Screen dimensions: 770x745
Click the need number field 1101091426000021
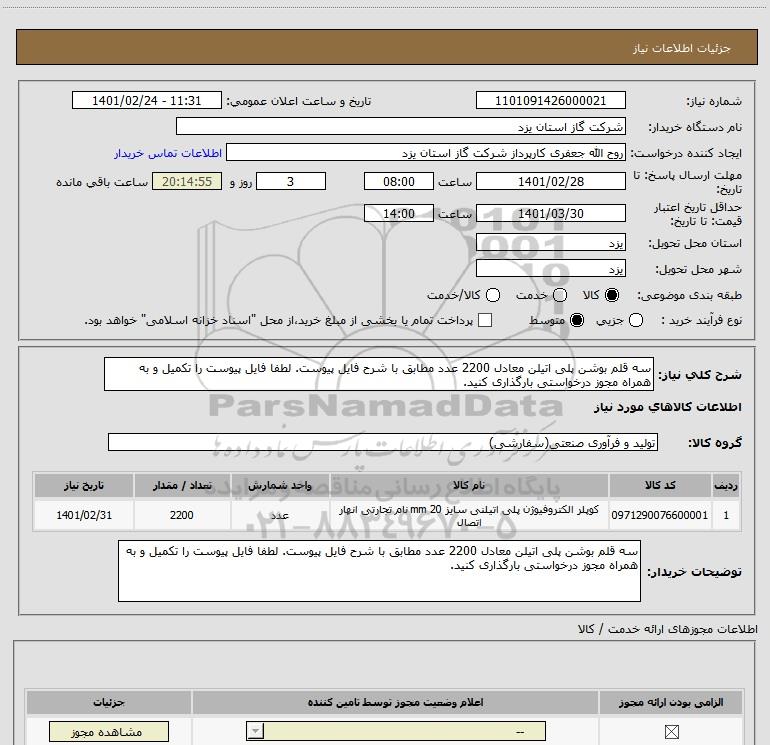tap(550, 101)
